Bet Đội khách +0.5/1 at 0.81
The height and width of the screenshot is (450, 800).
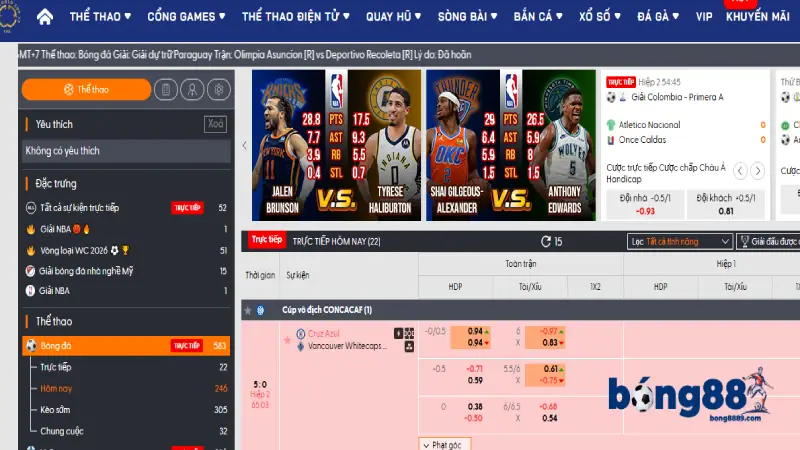coord(726,204)
